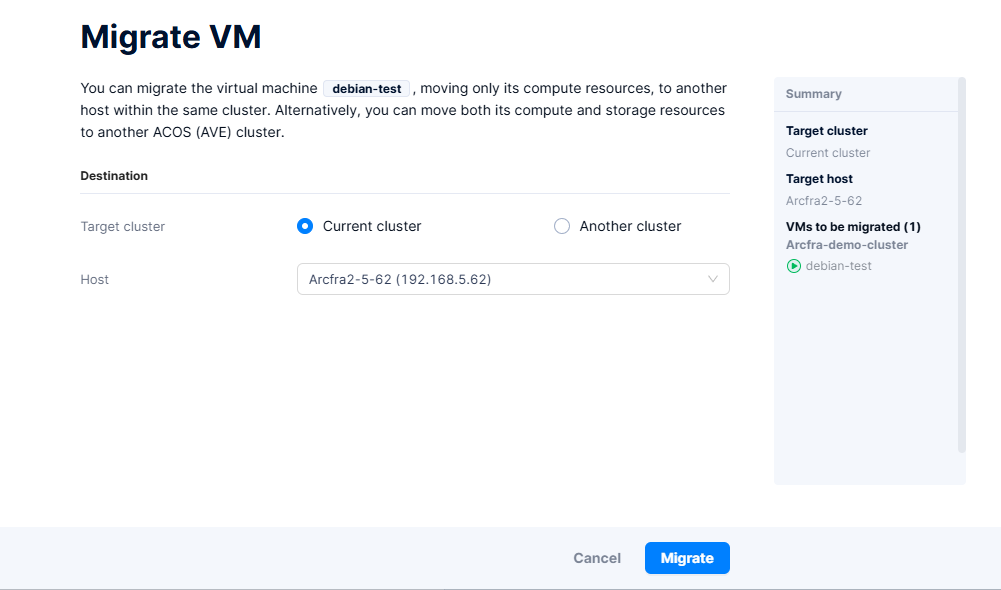This screenshot has width=1001, height=590.
Task: Click the 'Current cluster' radio label text
Action: (x=372, y=226)
